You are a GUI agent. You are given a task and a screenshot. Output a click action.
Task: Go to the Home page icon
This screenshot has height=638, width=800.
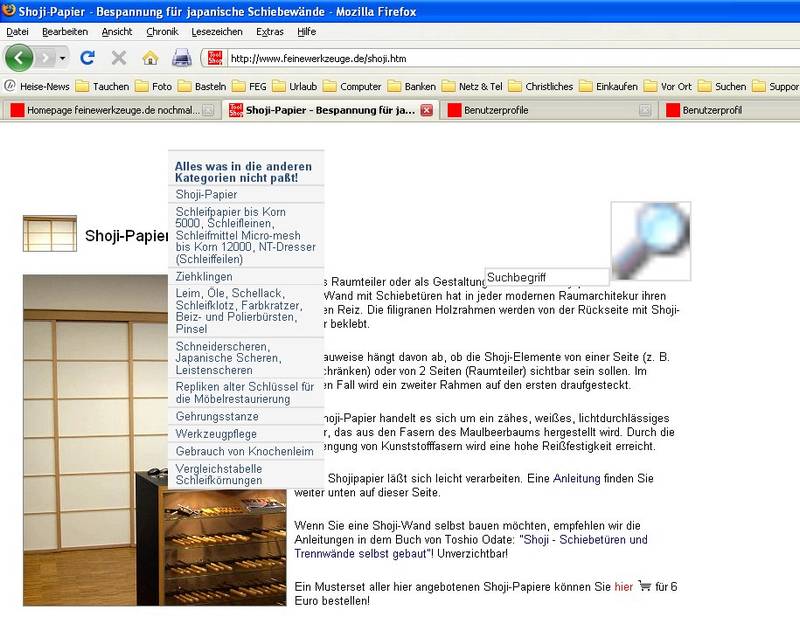tap(150, 58)
